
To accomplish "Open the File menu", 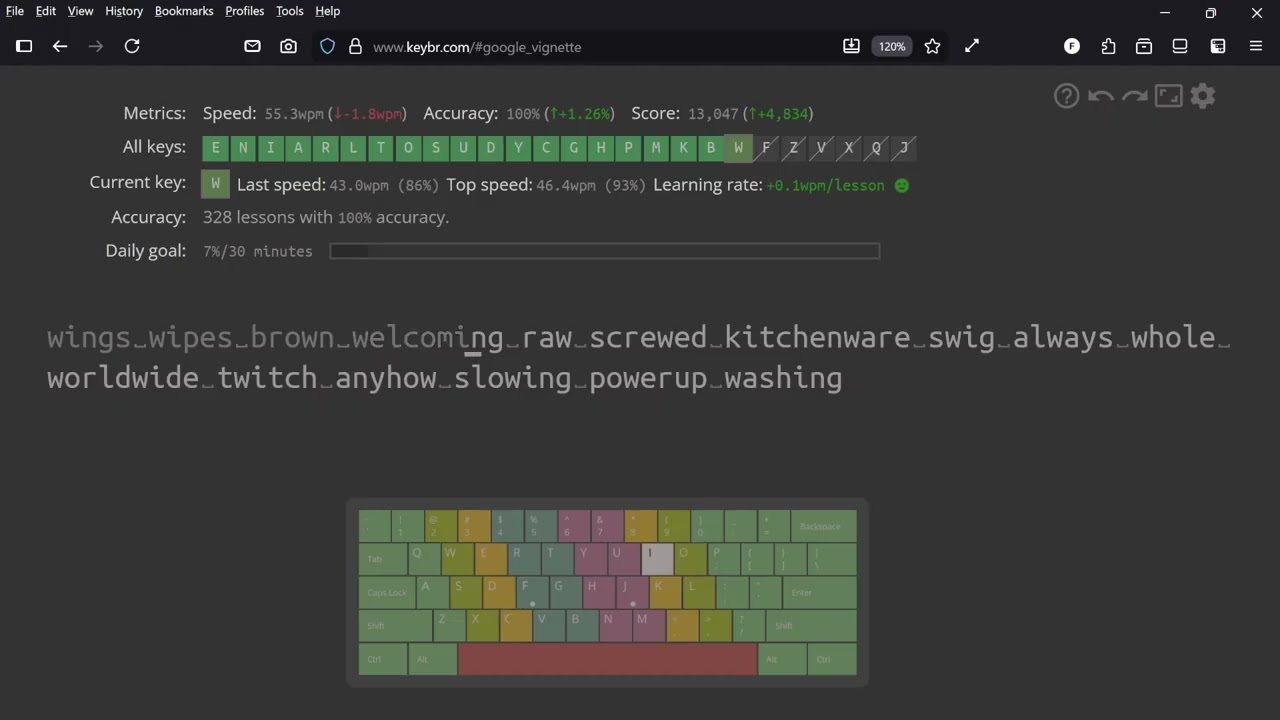I will click(15, 11).
